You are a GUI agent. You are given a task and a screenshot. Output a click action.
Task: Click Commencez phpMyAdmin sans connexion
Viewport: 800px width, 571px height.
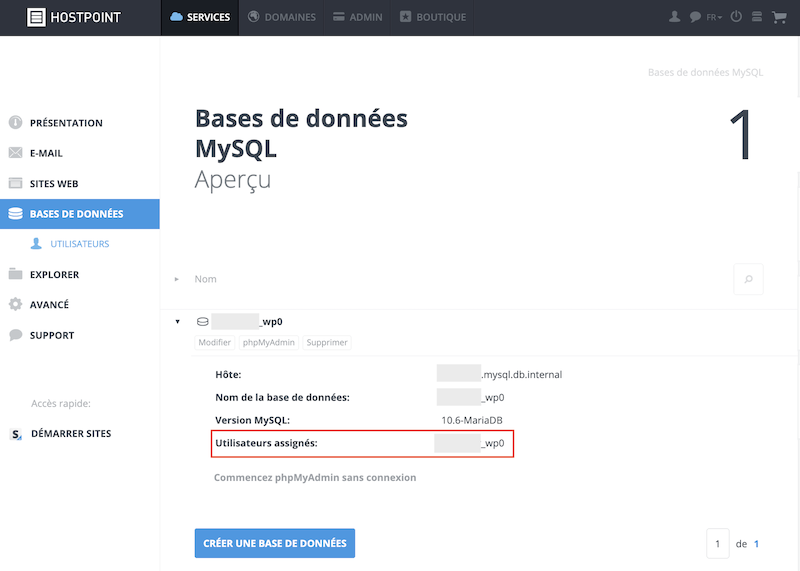point(315,478)
